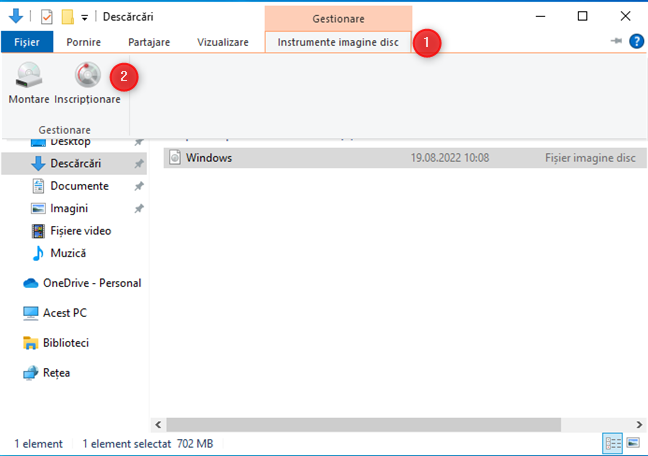
Task: Click the Rețea network icon
Action: 31,373
